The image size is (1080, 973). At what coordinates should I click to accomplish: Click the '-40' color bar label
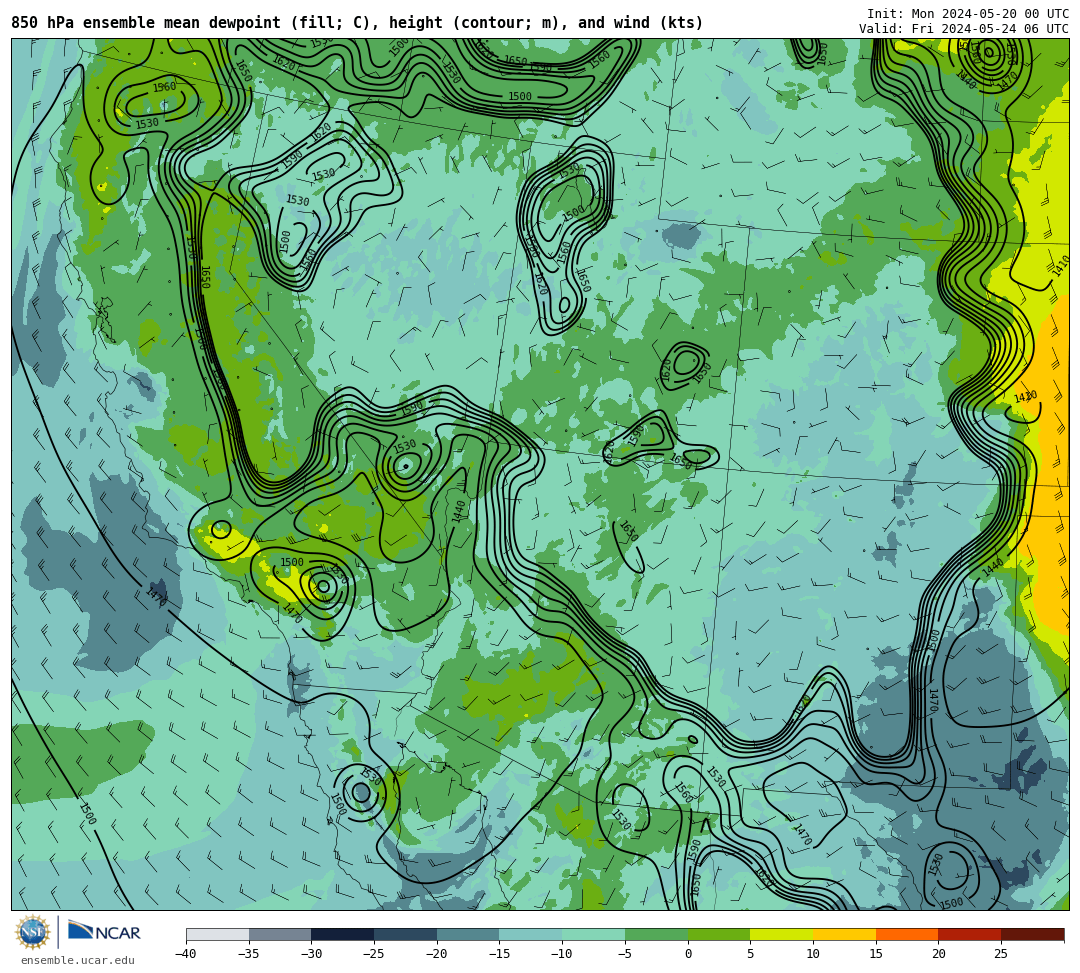pyautogui.click(x=185, y=954)
